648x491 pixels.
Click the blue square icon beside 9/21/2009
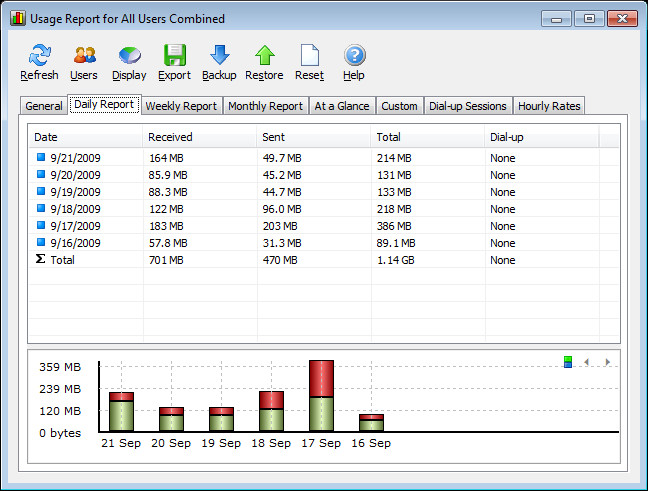pos(40,157)
